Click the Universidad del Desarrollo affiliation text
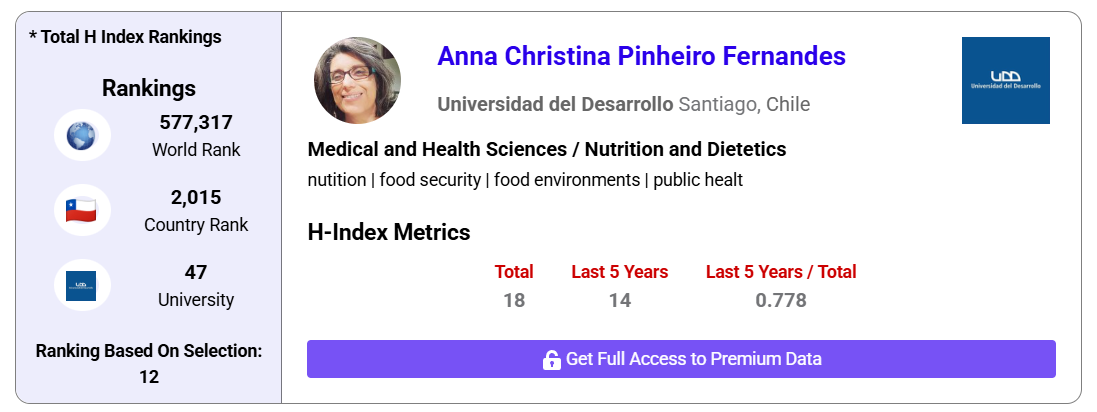Viewport: 1097px width, 412px height. [x=556, y=105]
